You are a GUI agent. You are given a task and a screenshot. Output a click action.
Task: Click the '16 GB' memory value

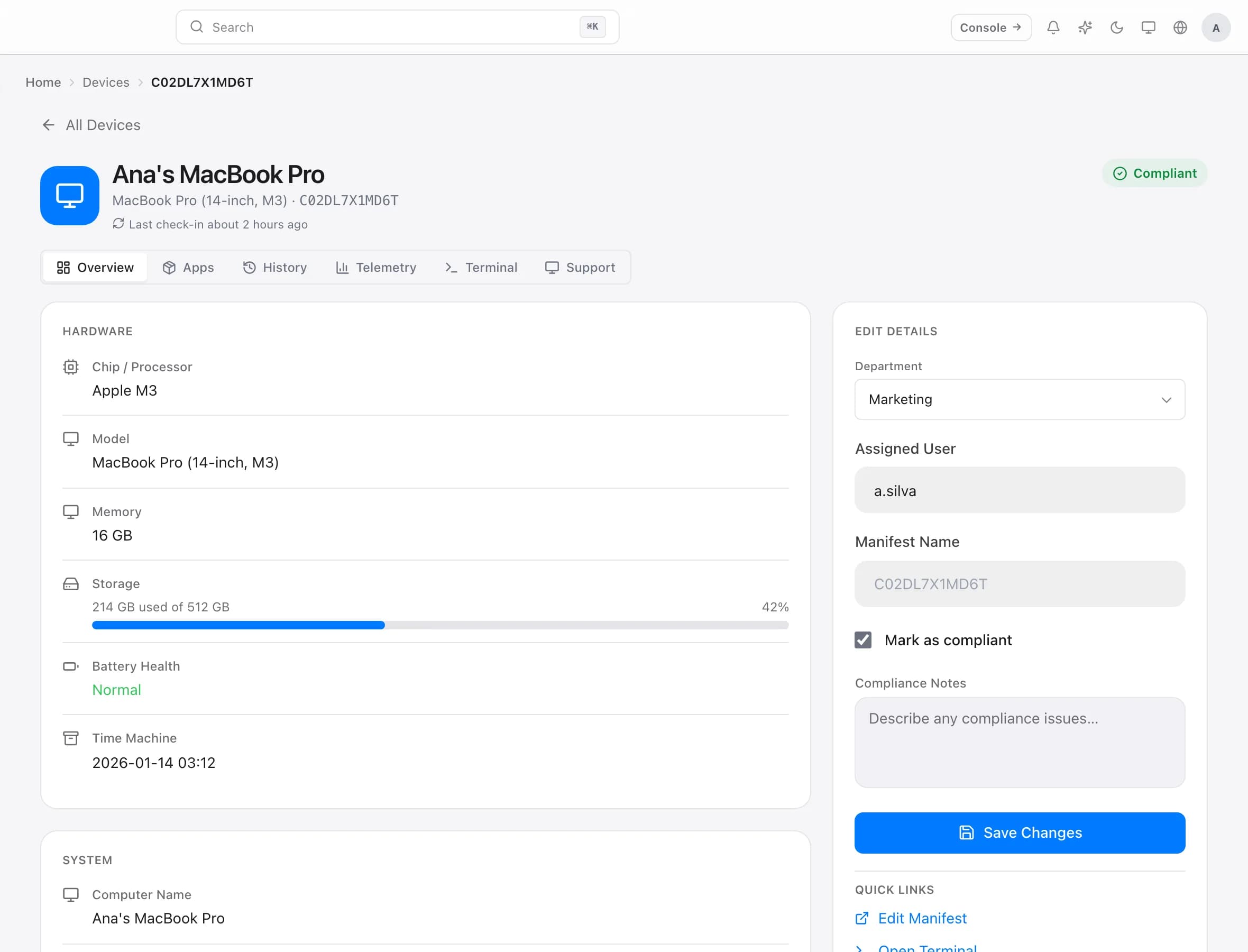(112, 535)
